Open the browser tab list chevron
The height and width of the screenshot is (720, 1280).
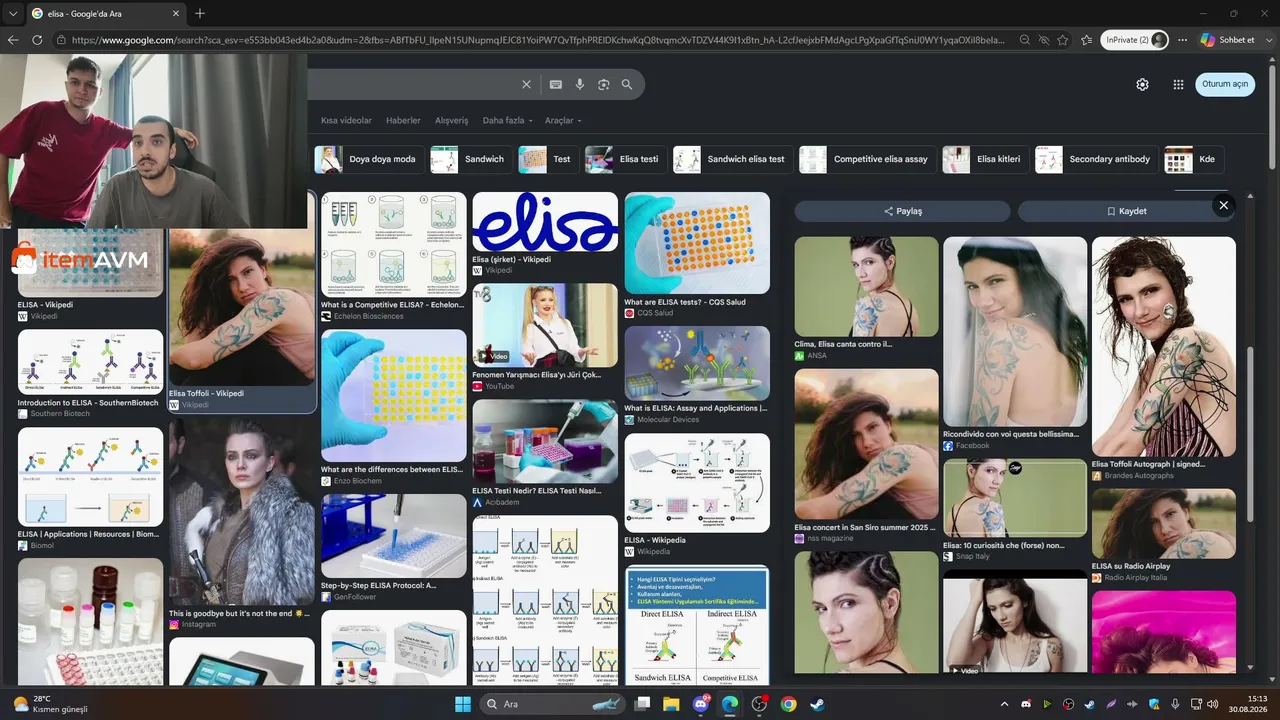(13, 13)
